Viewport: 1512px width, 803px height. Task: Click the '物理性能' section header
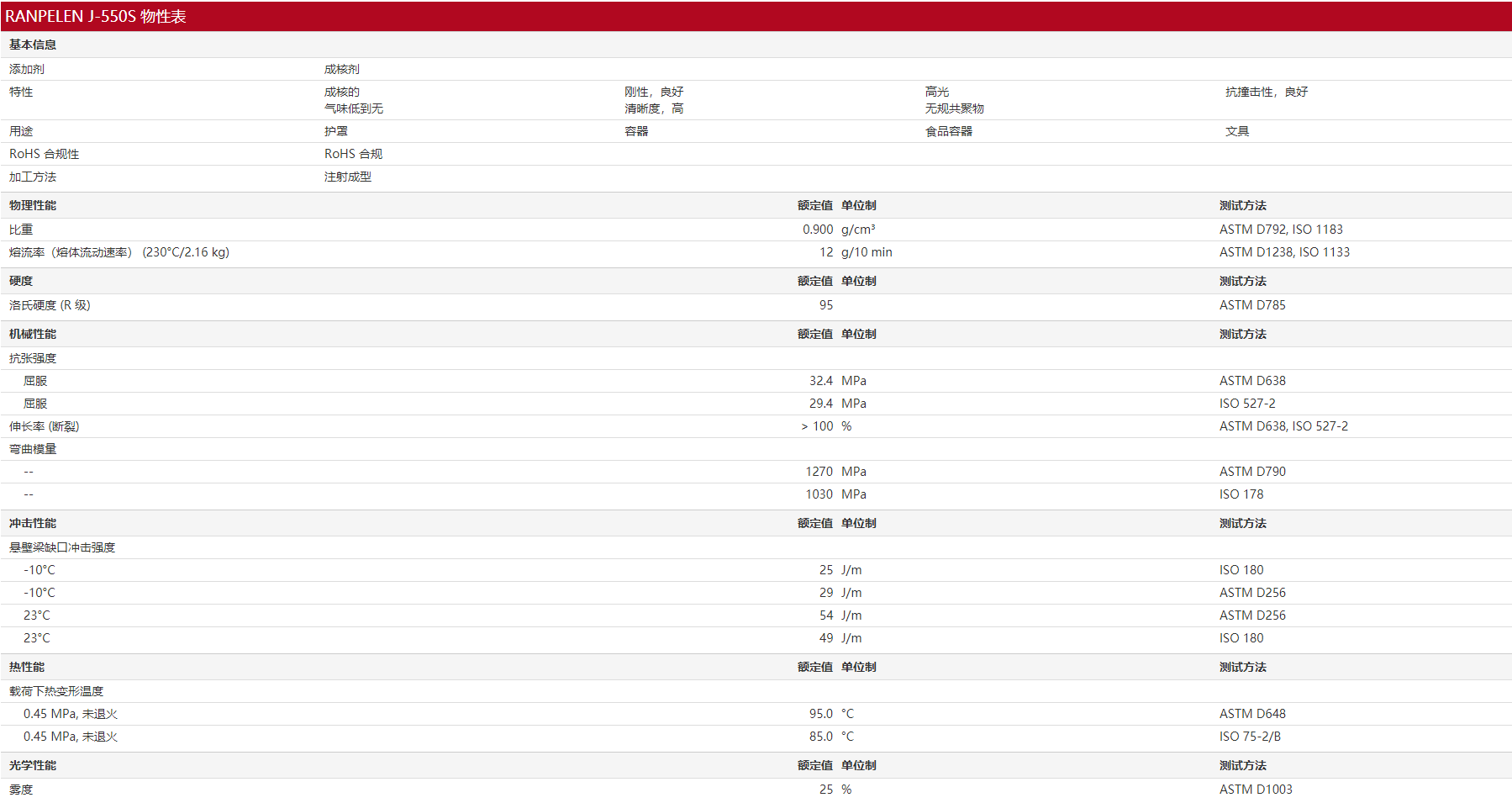[33, 205]
